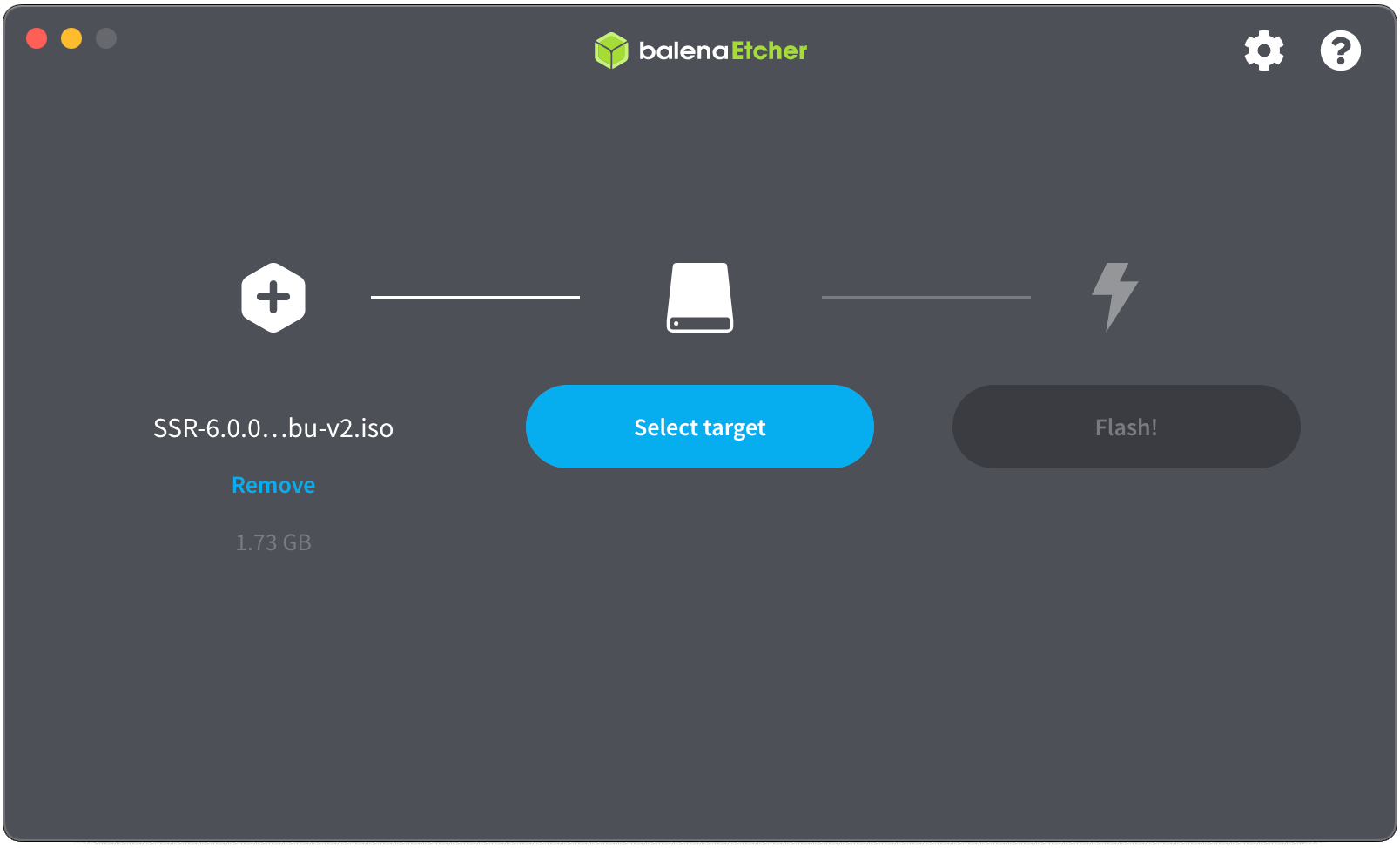Click the Select target button
The width and height of the screenshot is (1400, 848).
(700, 427)
